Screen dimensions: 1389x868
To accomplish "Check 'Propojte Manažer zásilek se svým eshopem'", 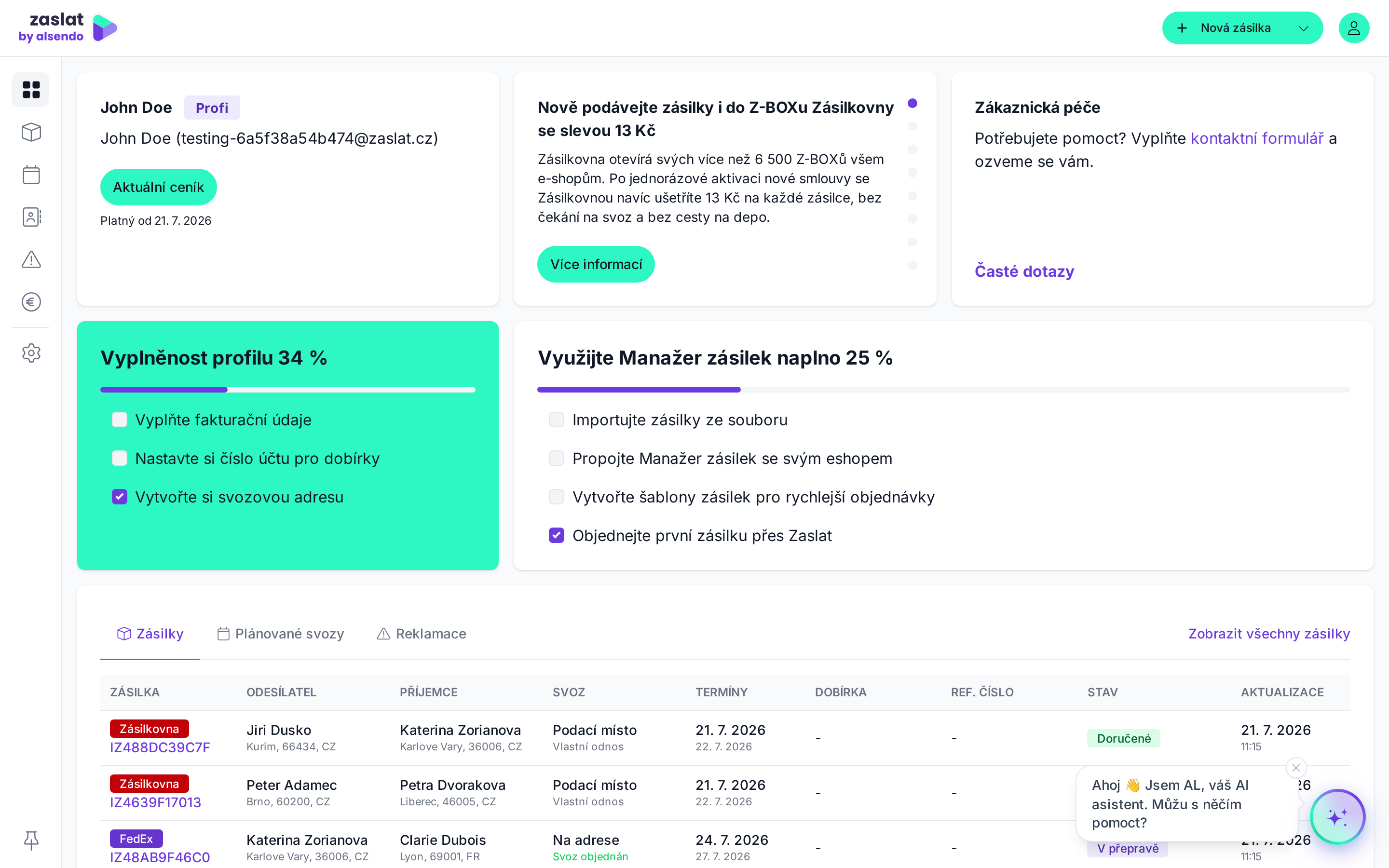I will click(x=556, y=458).
